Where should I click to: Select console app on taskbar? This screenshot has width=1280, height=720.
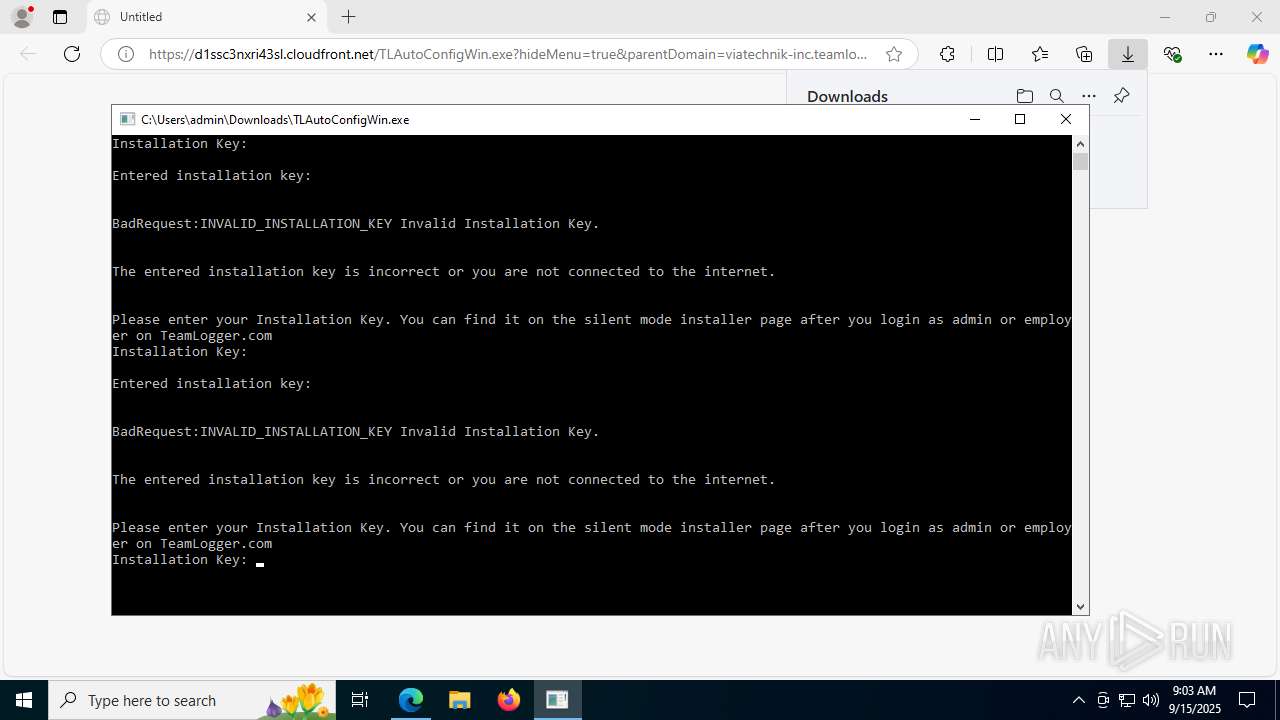557,700
